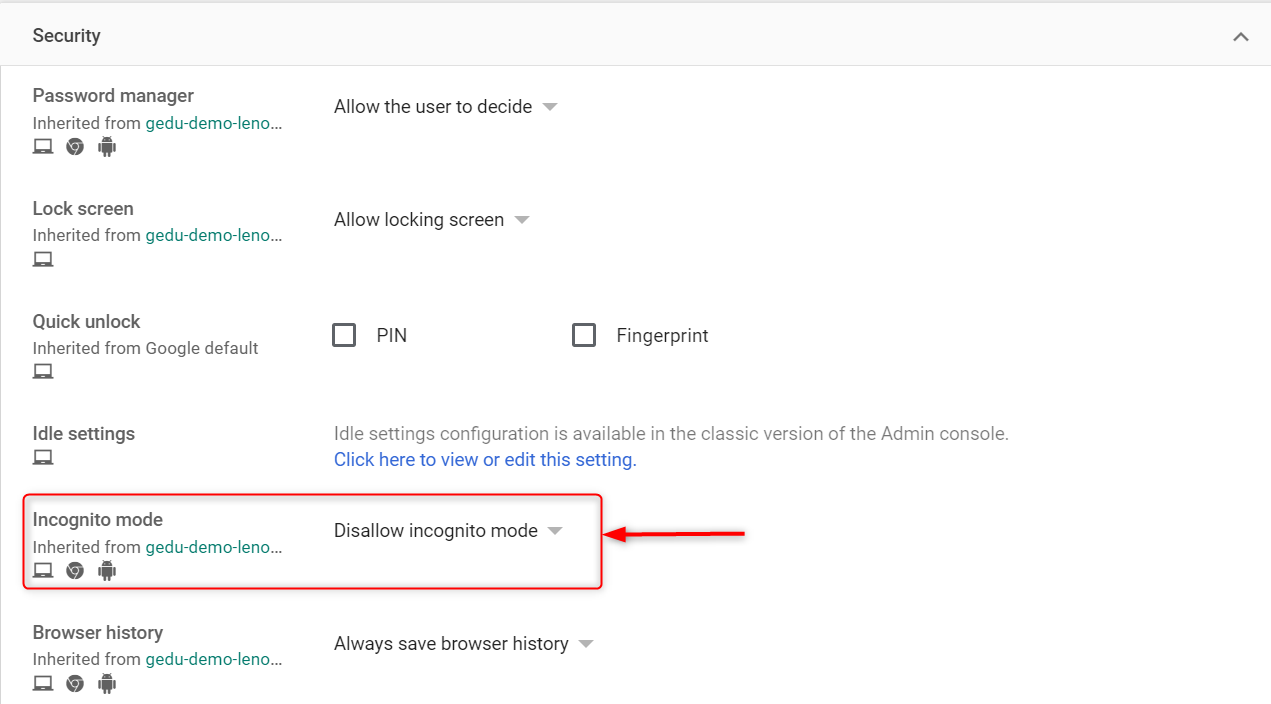Select the Chrome browser icon under Browser history
This screenshot has width=1271, height=704.
74,683
